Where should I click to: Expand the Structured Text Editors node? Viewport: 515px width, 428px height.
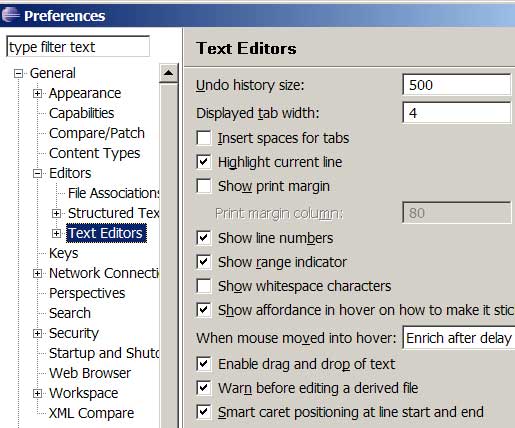(56, 213)
